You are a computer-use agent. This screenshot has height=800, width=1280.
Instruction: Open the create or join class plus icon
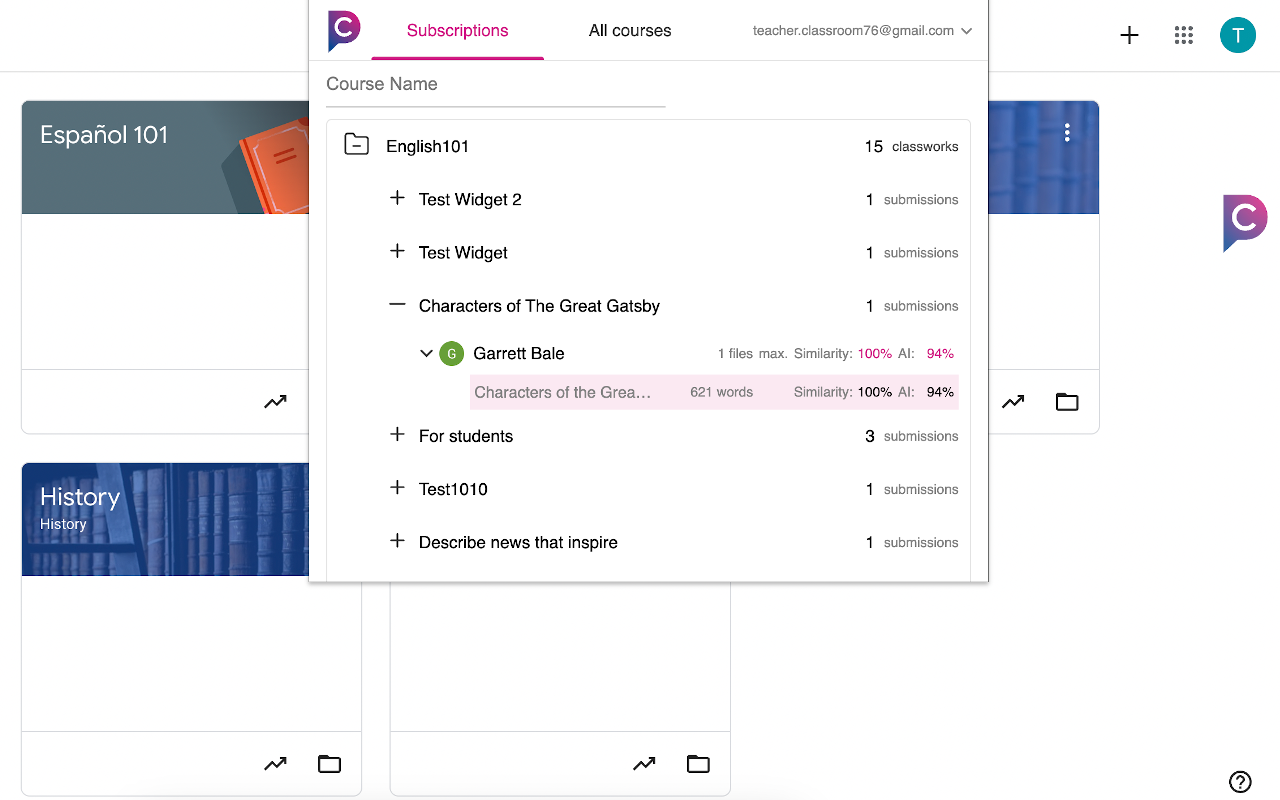click(1129, 35)
